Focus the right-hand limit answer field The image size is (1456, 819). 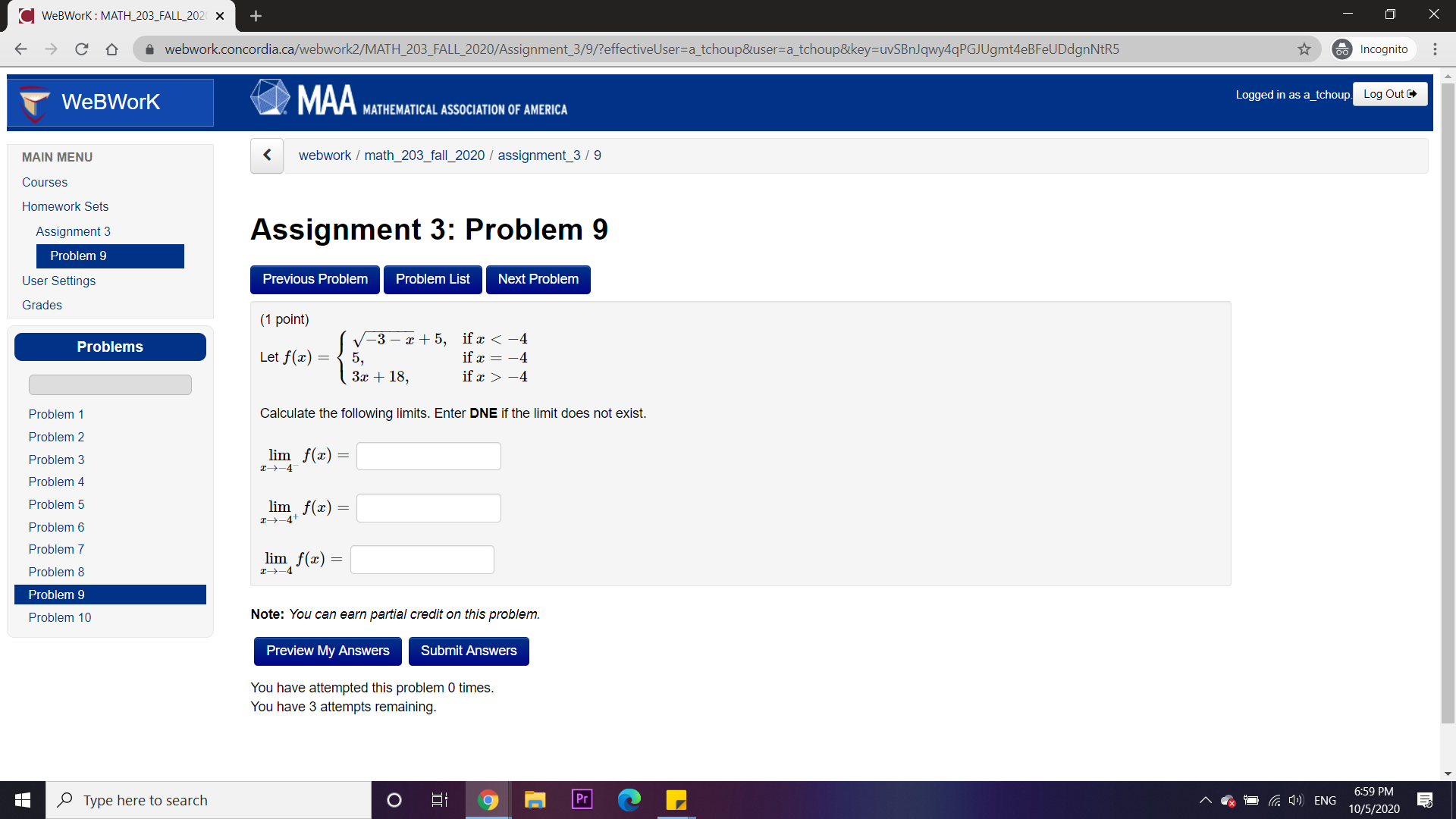[428, 507]
